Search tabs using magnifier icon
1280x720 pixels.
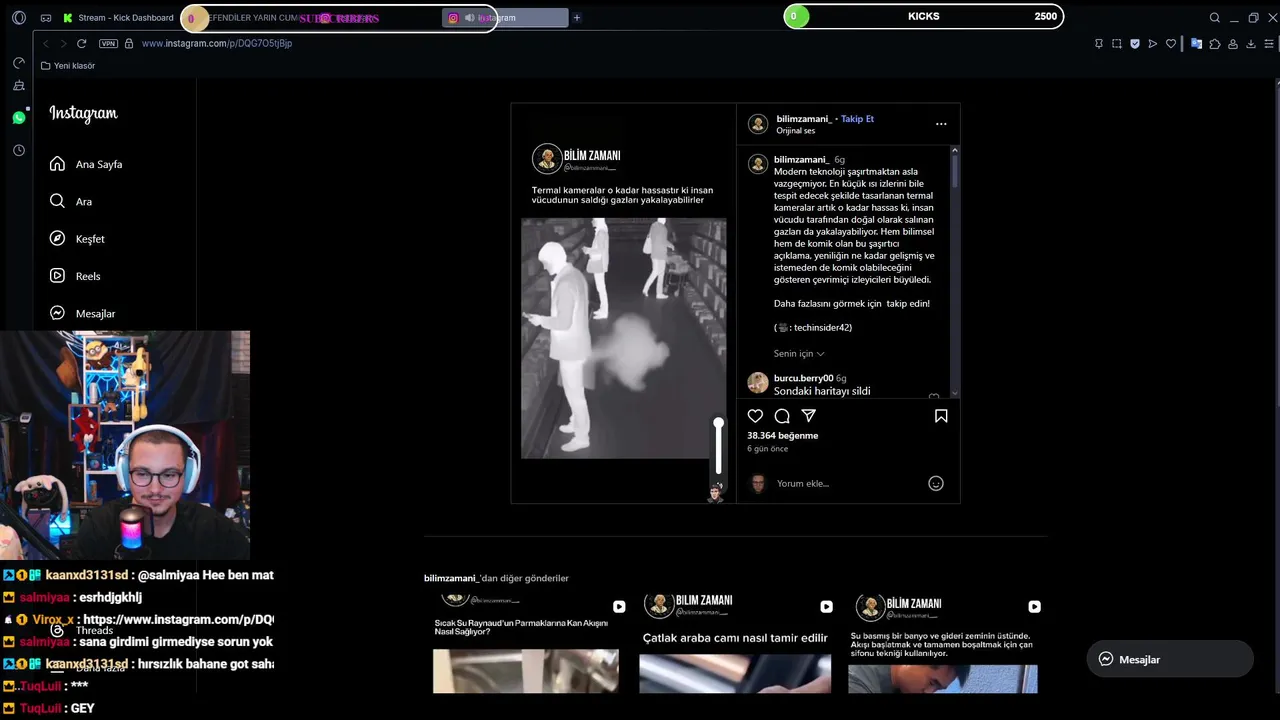click(x=1215, y=18)
